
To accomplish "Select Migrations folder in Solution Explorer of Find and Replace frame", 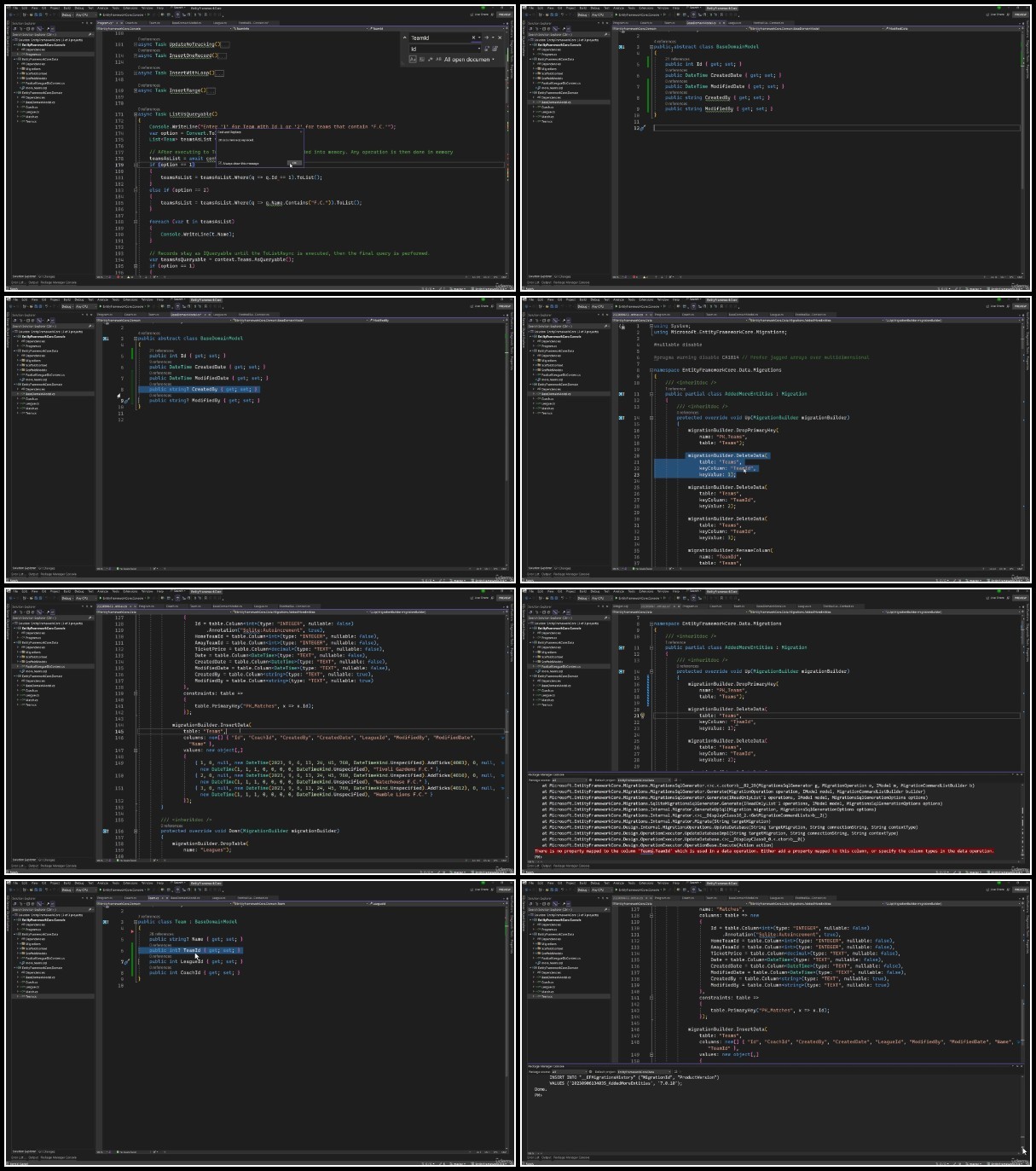I will 33,69.
